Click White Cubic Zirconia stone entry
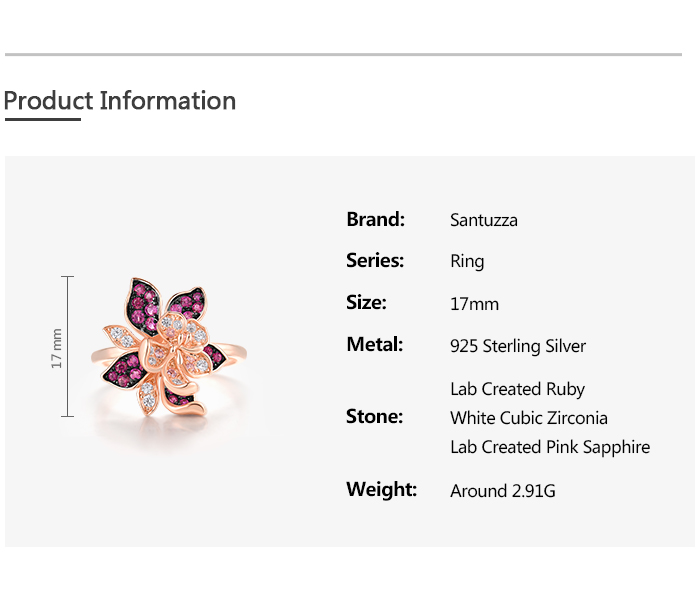Viewport: 700px width, 607px height. point(529,418)
